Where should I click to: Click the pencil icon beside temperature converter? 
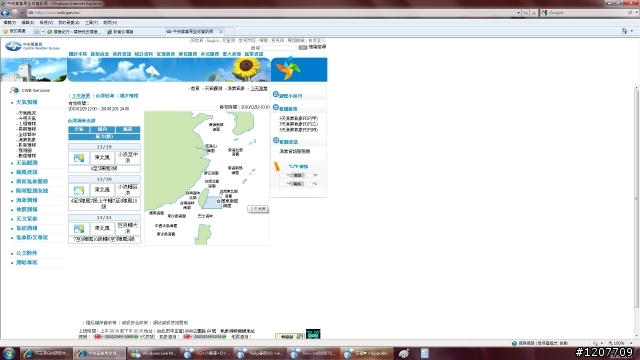[x=277, y=167]
